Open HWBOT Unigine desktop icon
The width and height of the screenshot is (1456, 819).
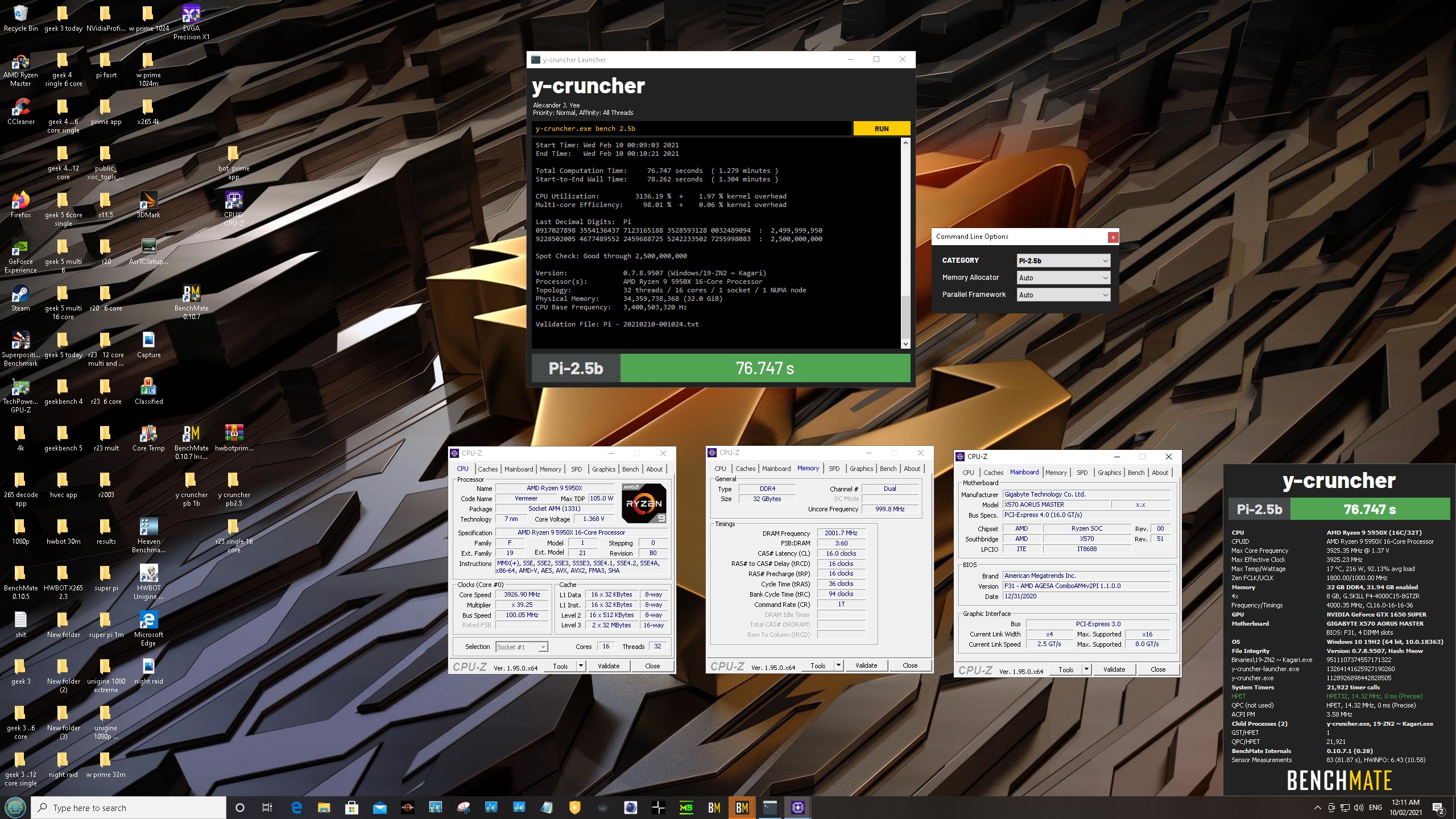(x=148, y=581)
